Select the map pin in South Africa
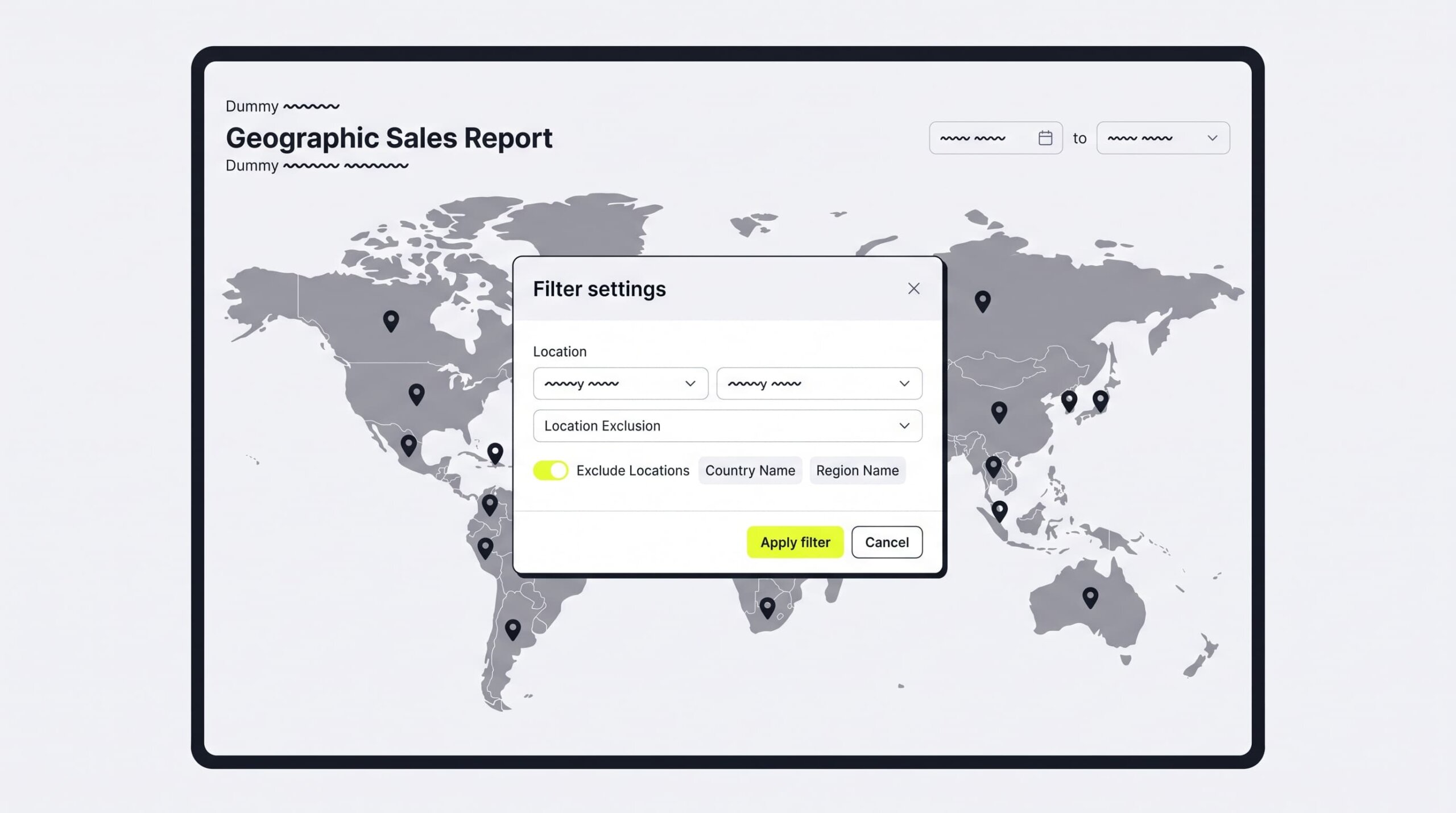The height and width of the screenshot is (813, 1456). tap(767, 608)
